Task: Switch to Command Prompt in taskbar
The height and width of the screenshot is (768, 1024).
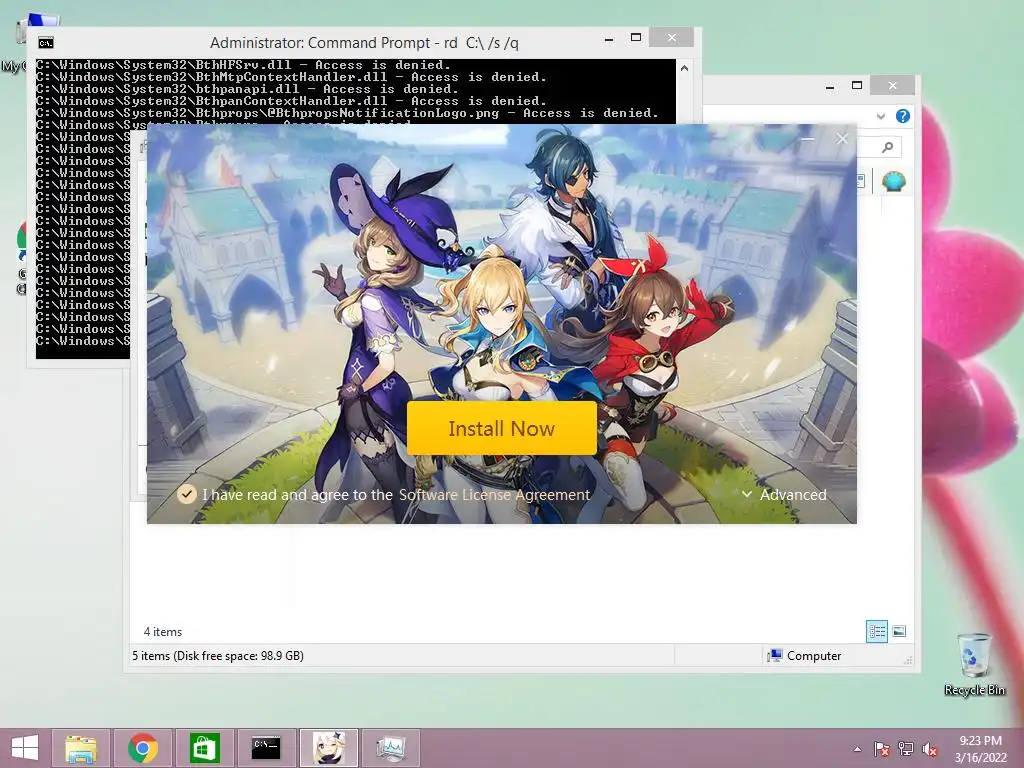Action: point(266,748)
